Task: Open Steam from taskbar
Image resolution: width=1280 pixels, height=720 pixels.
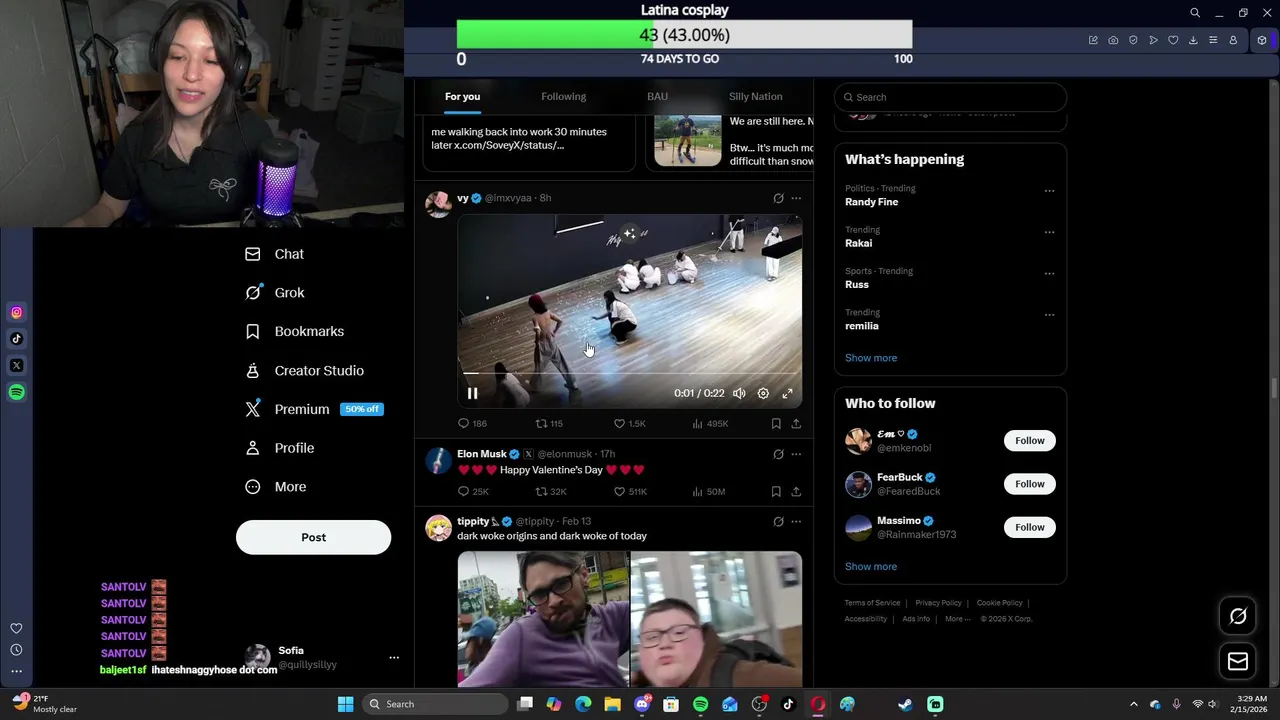Action: click(905, 704)
